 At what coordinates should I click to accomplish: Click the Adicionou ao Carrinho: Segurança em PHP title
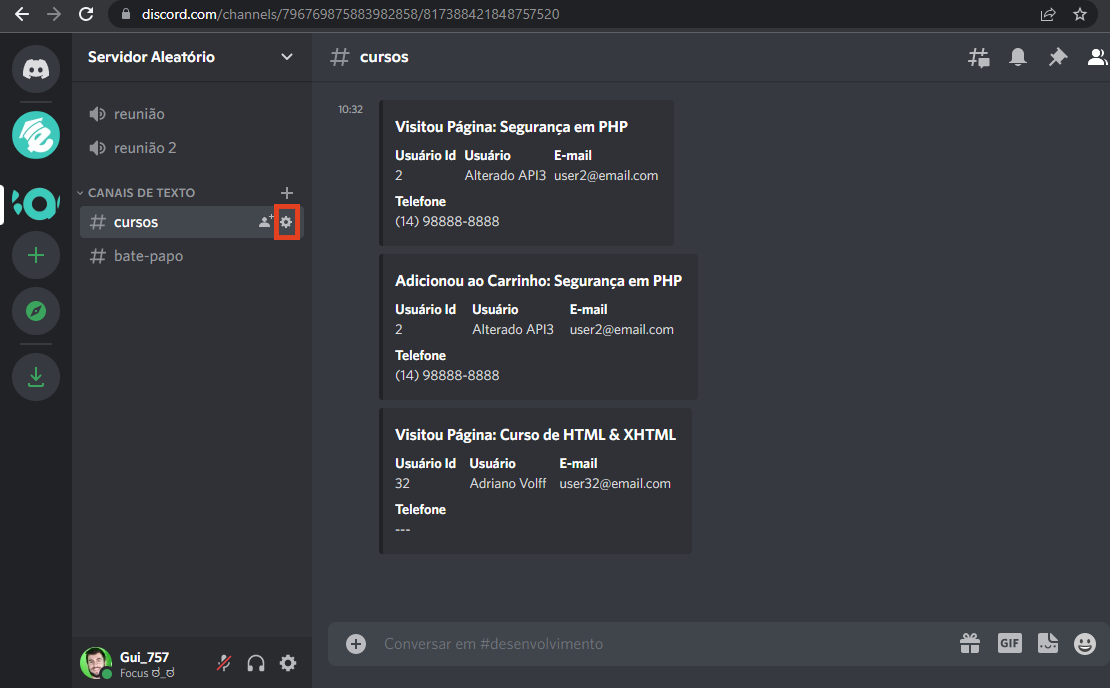point(539,281)
